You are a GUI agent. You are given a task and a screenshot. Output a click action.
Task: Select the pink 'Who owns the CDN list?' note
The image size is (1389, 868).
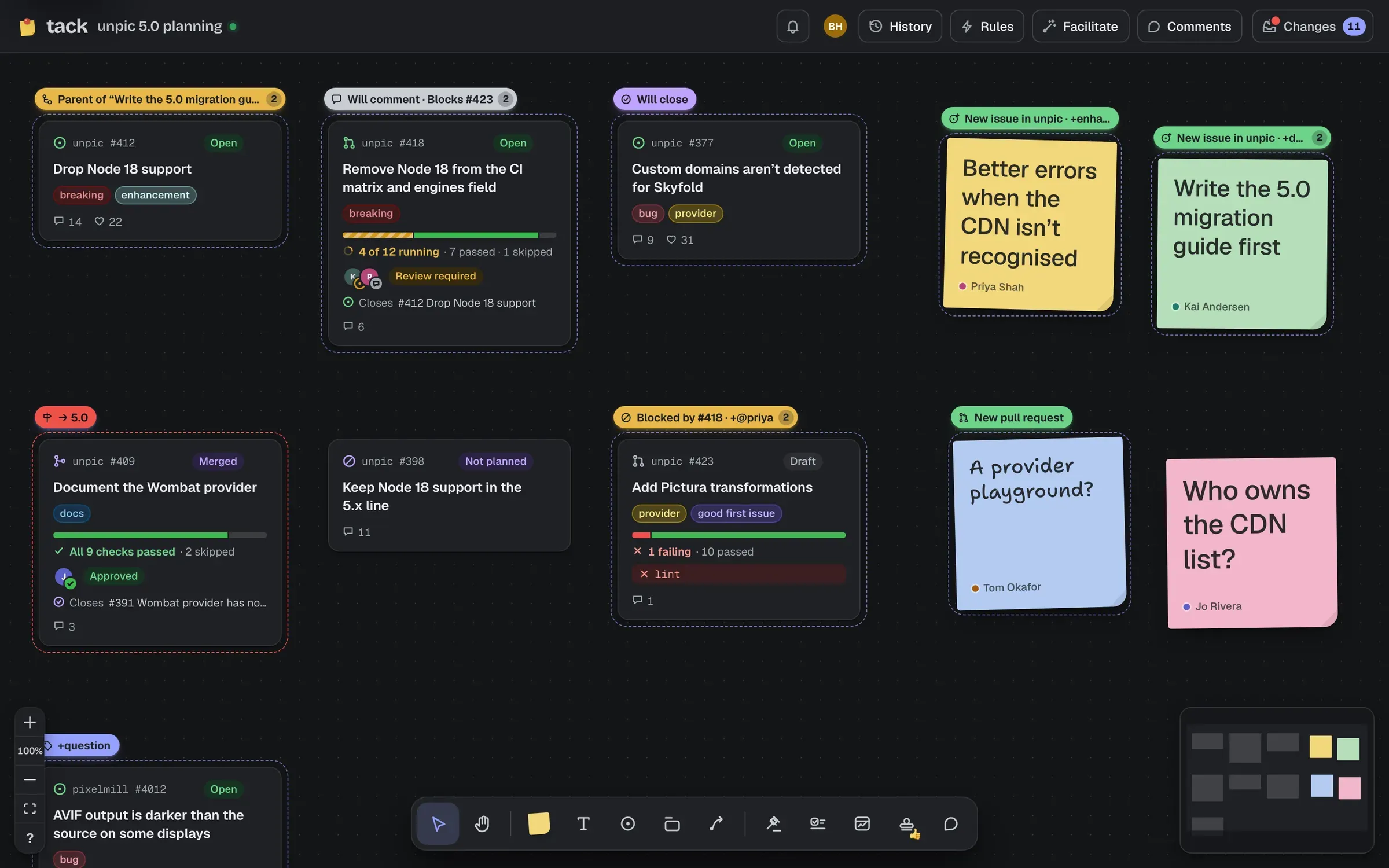pyautogui.click(x=1252, y=542)
